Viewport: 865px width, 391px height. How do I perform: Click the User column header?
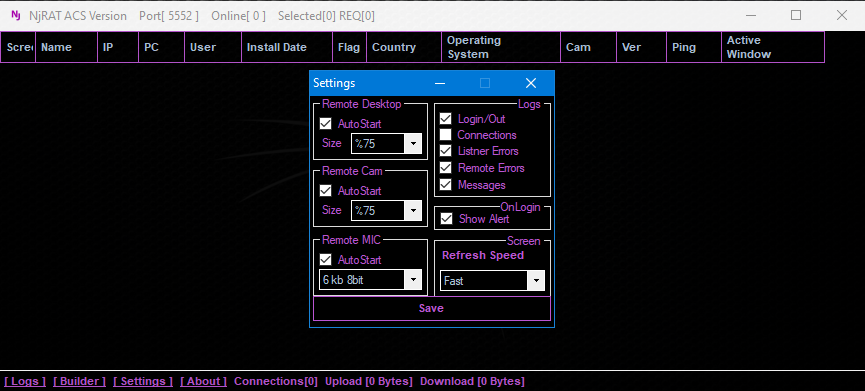[213, 47]
